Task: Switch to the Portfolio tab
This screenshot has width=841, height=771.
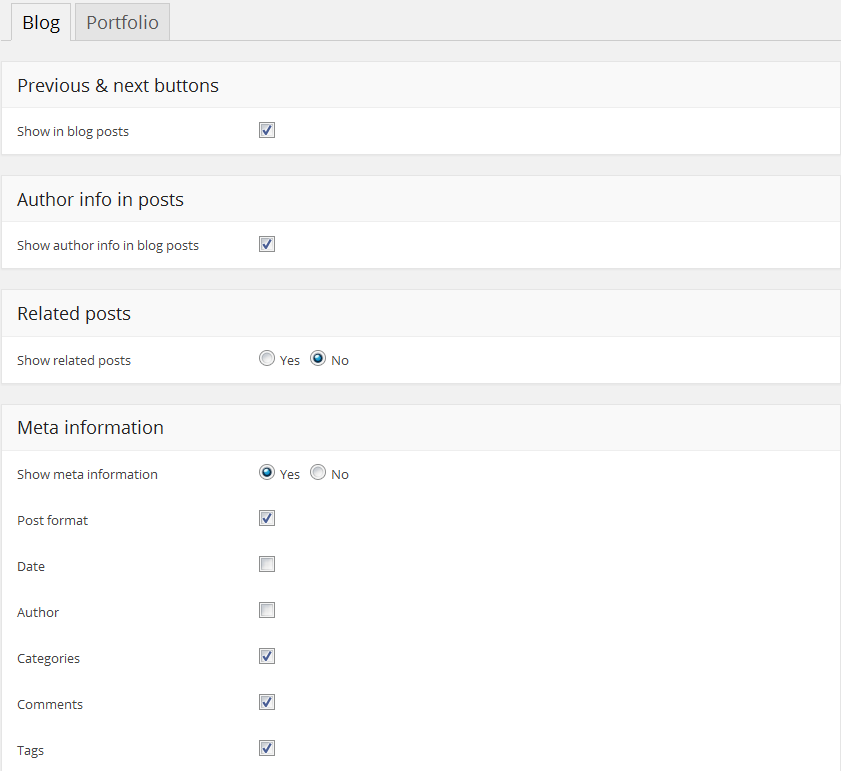Action: tap(122, 22)
